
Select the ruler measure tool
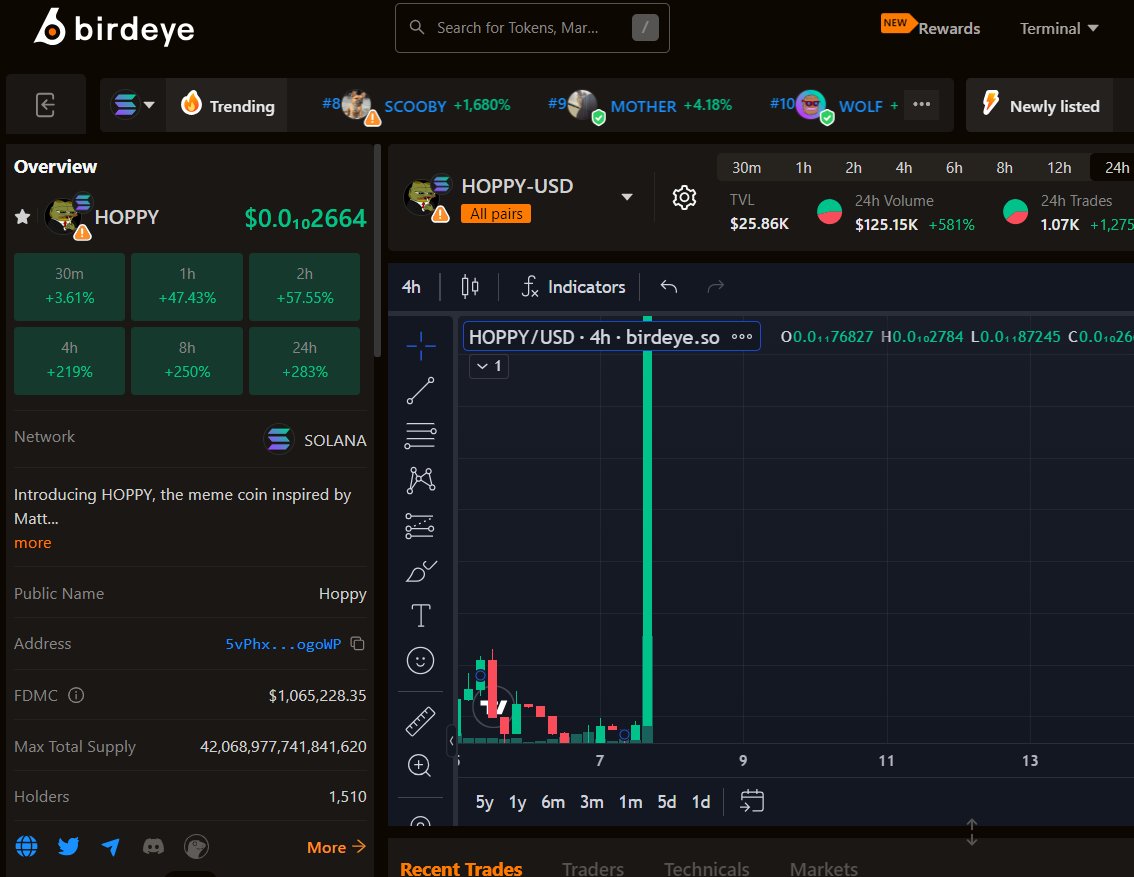(x=420, y=721)
